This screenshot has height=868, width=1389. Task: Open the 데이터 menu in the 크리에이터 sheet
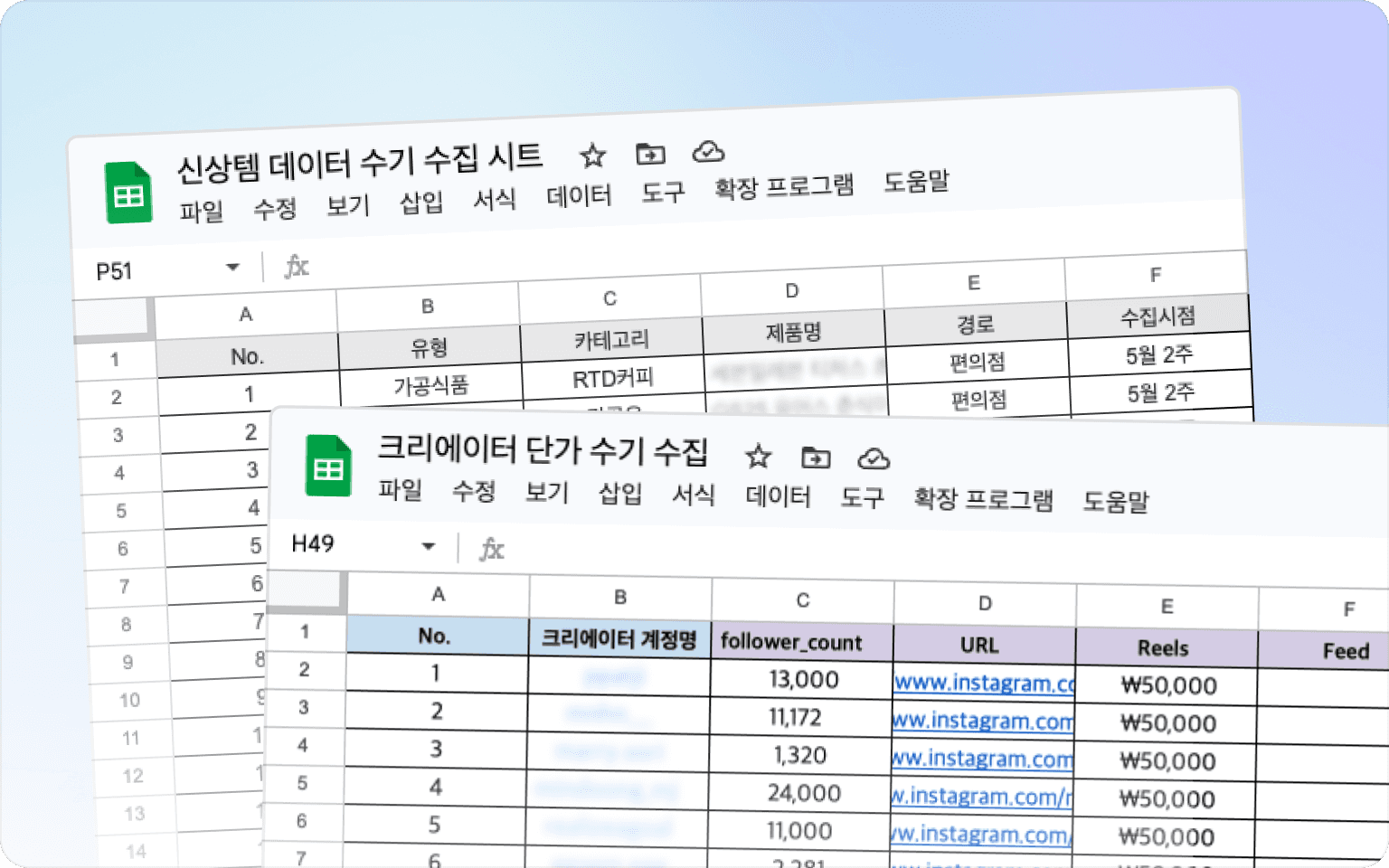[778, 496]
